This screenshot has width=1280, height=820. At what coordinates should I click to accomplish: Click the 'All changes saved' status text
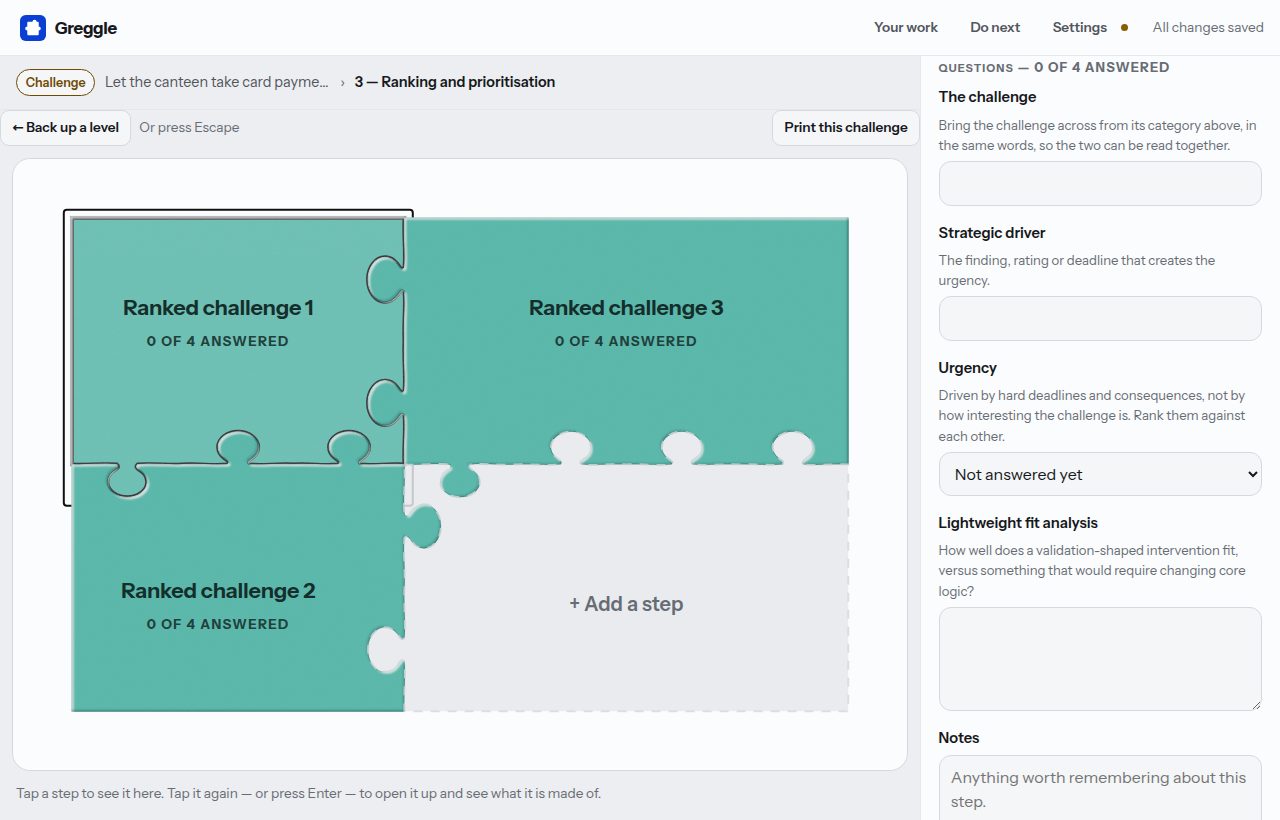click(x=1208, y=28)
